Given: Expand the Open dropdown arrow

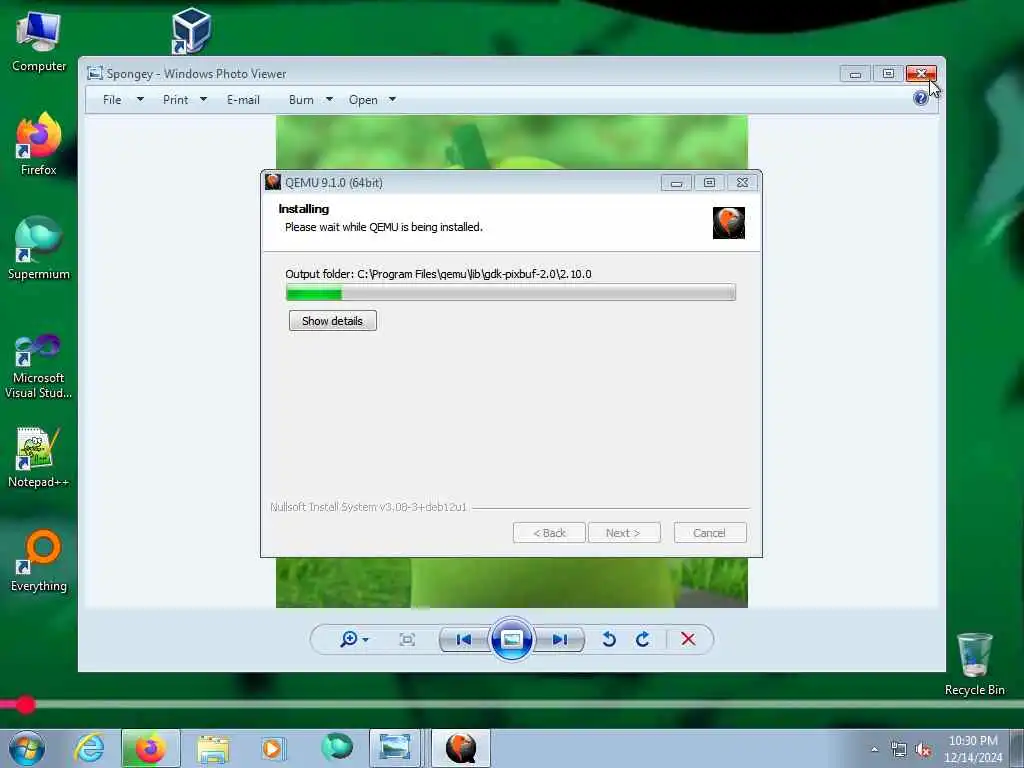Looking at the screenshot, I should [x=392, y=100].
